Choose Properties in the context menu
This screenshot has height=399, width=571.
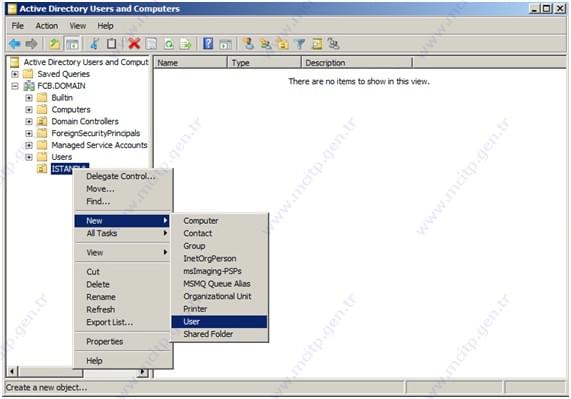point(122,341)
